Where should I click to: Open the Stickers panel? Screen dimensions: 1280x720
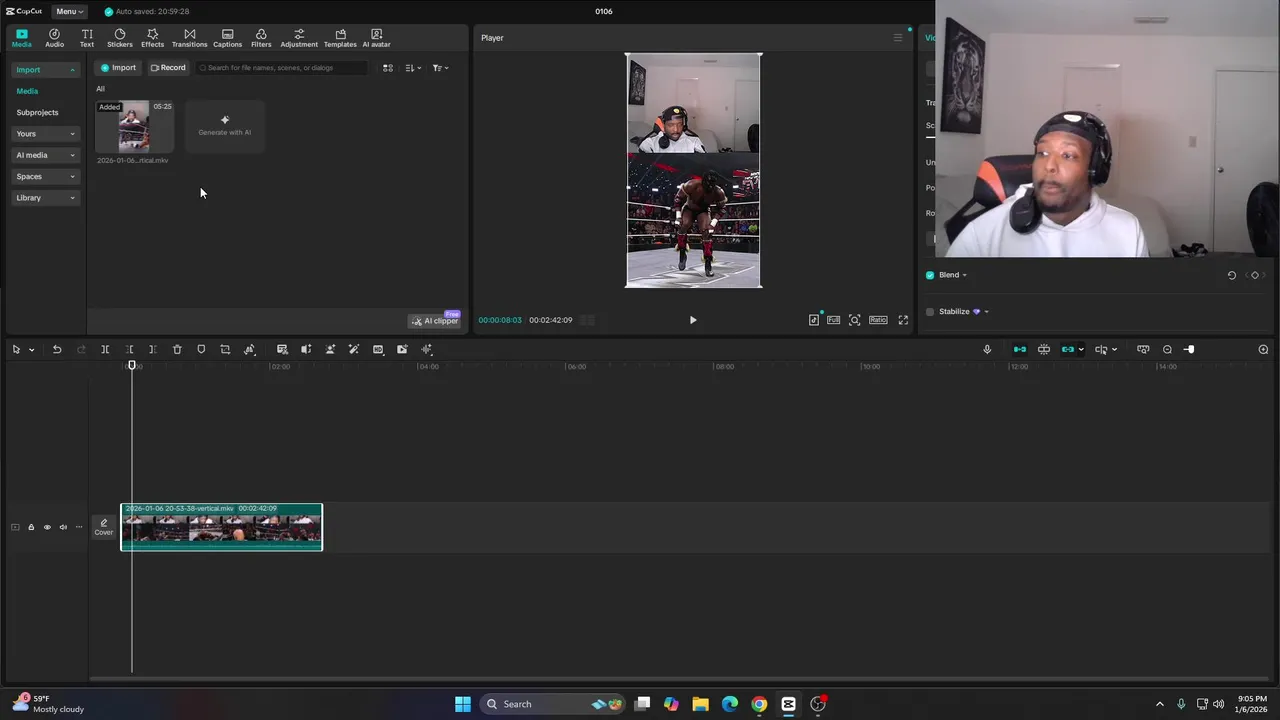120,38
